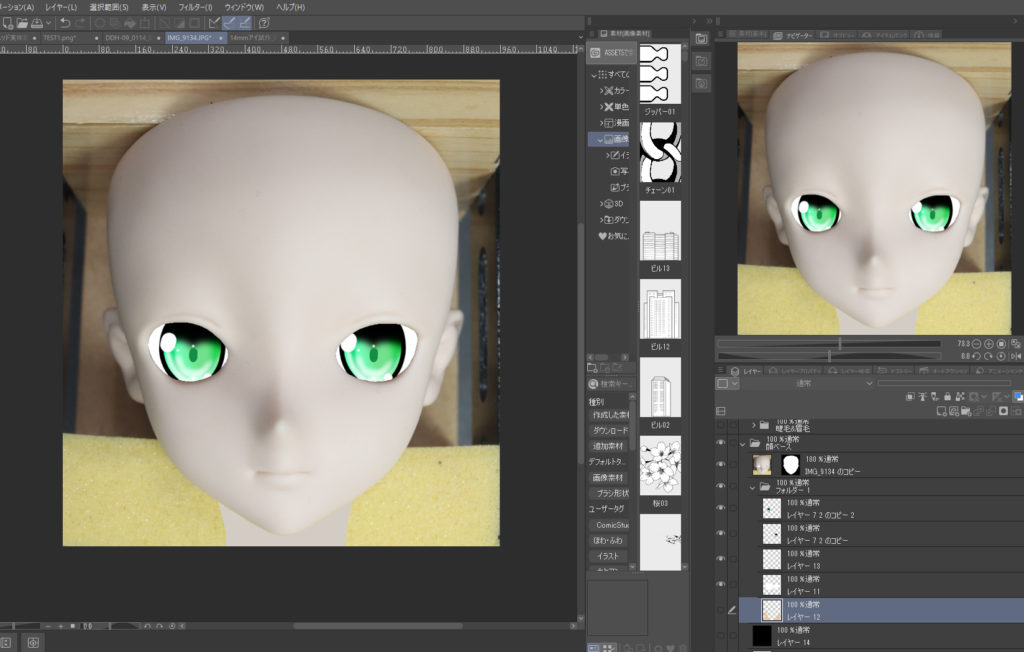This screenshot has width=1024, height=652.
Task: Switch to the TEST1.png document tab
Action: click(x=58, y=37)
